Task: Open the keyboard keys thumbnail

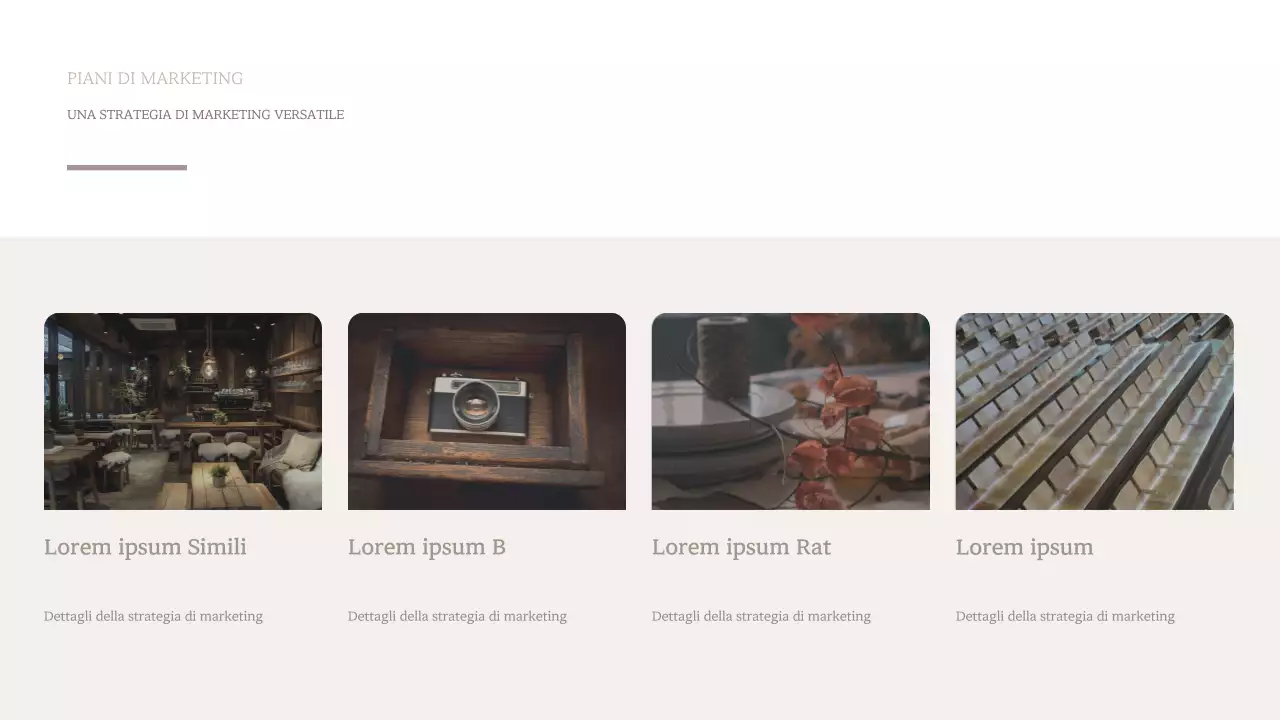Action: click(x=1095, y=411)
